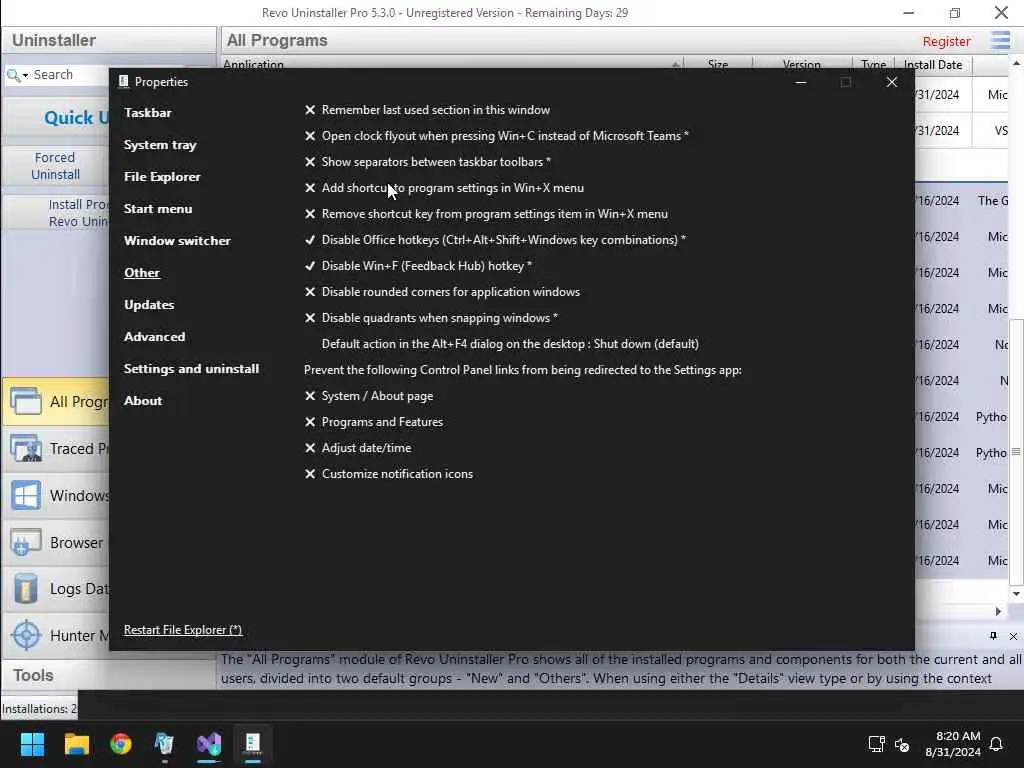Uncheck Disable Office hotkeys option
This screenshot has width=1024, height=768.
pyautogui.click(x=495, y=240)
